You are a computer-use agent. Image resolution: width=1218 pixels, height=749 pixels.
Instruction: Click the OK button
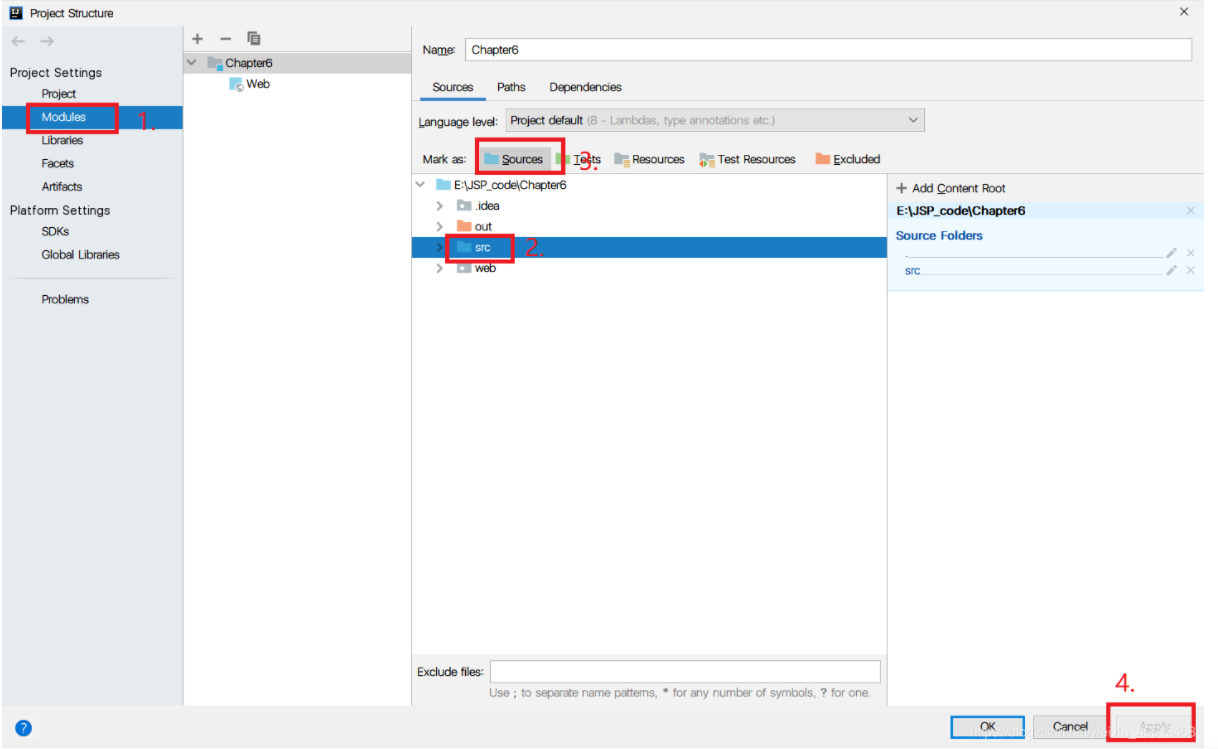point(987,727)
